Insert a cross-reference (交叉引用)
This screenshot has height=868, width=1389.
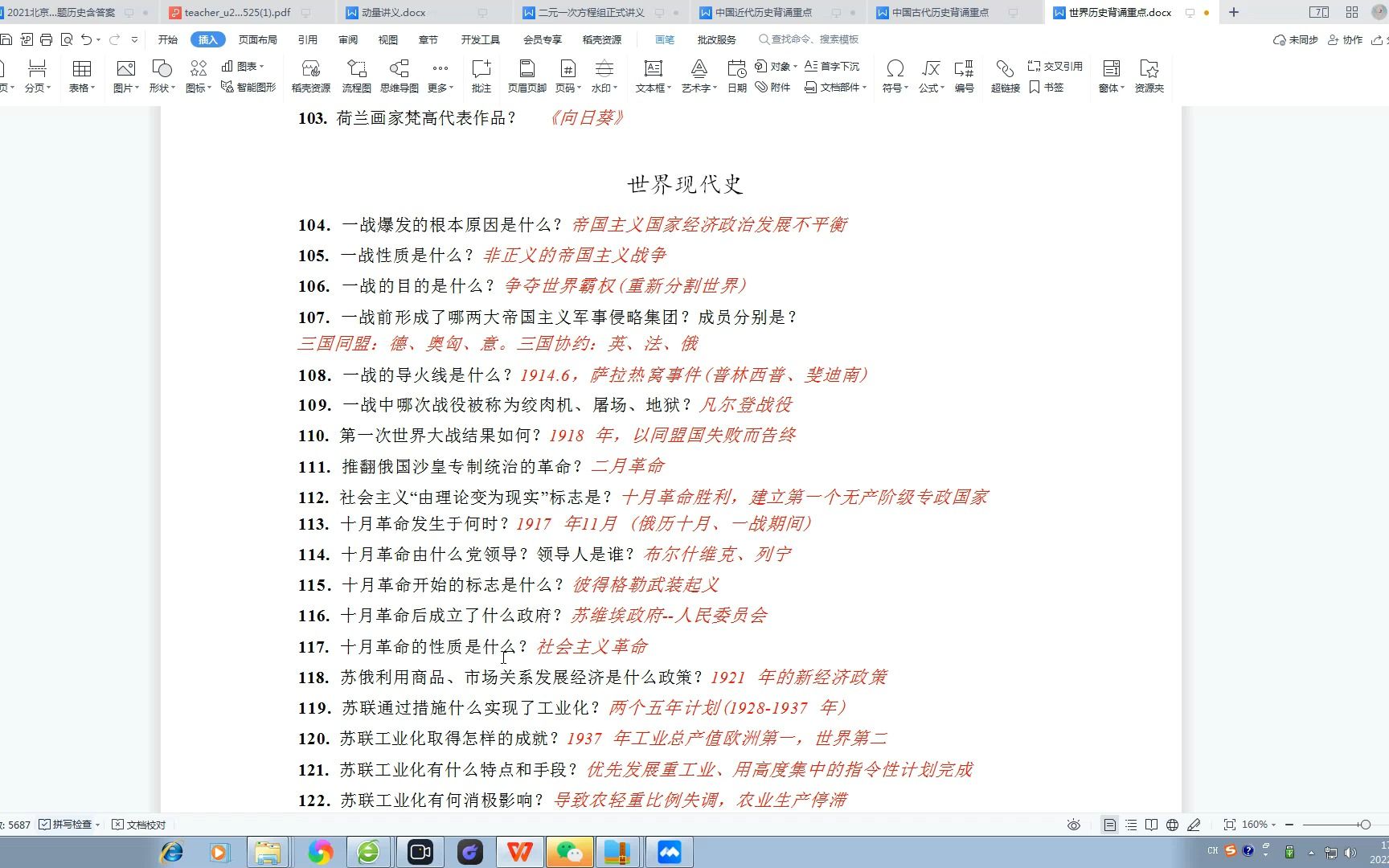(1055, 66)
